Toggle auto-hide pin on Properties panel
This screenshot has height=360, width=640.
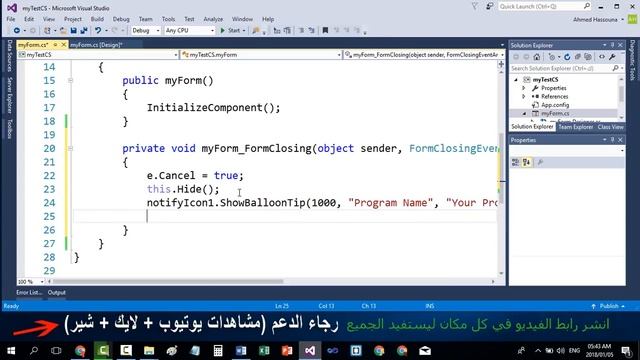pyautogui.click(x=612, y=140)
